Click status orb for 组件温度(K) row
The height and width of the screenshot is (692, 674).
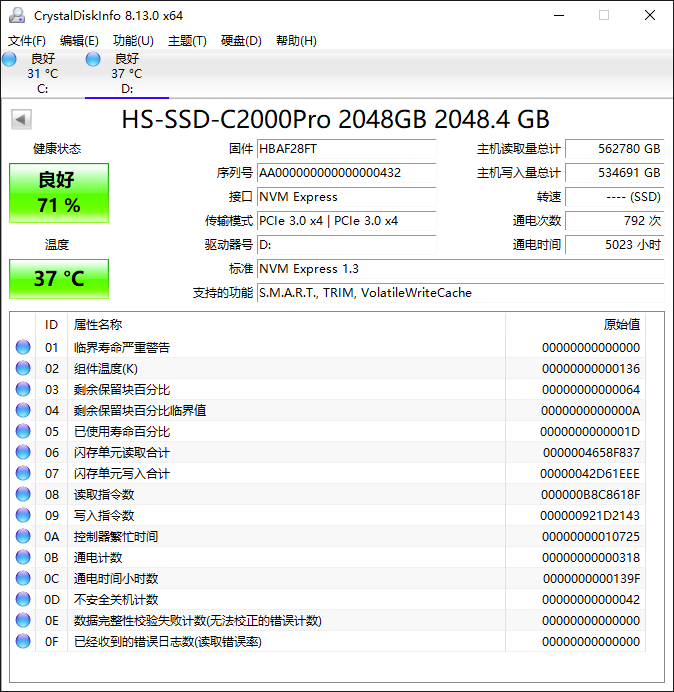23,369
